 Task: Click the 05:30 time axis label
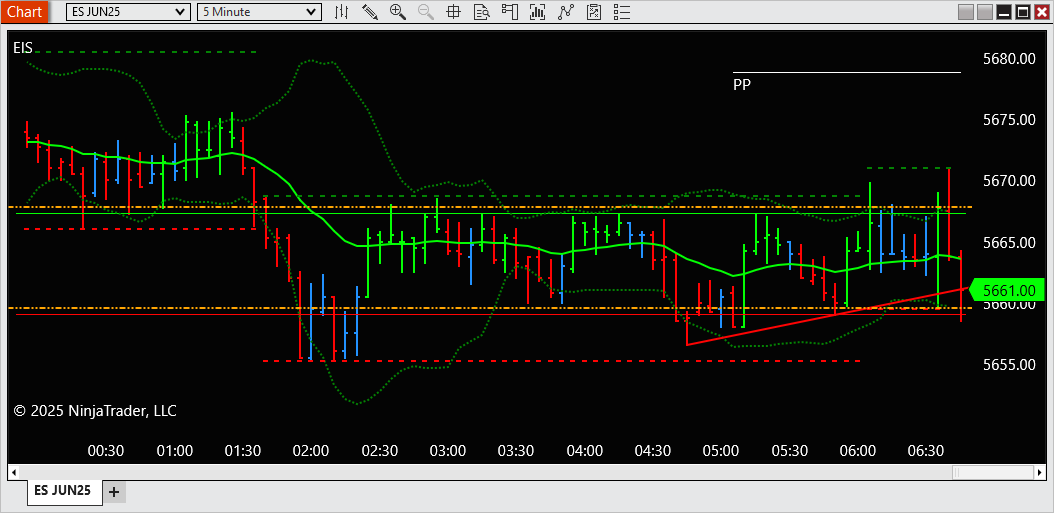[789, 450]
